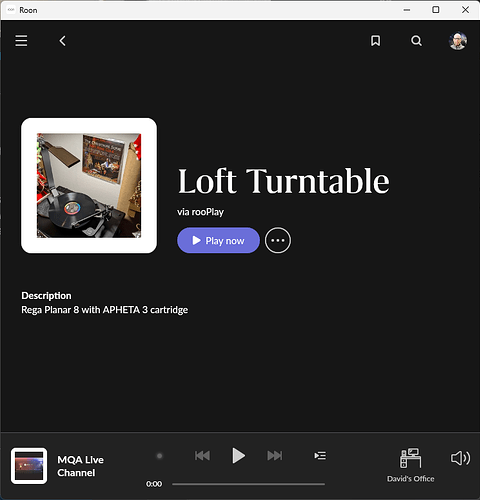Open the three-dots more options menu
Screen dimensions: 480x500
278,240
